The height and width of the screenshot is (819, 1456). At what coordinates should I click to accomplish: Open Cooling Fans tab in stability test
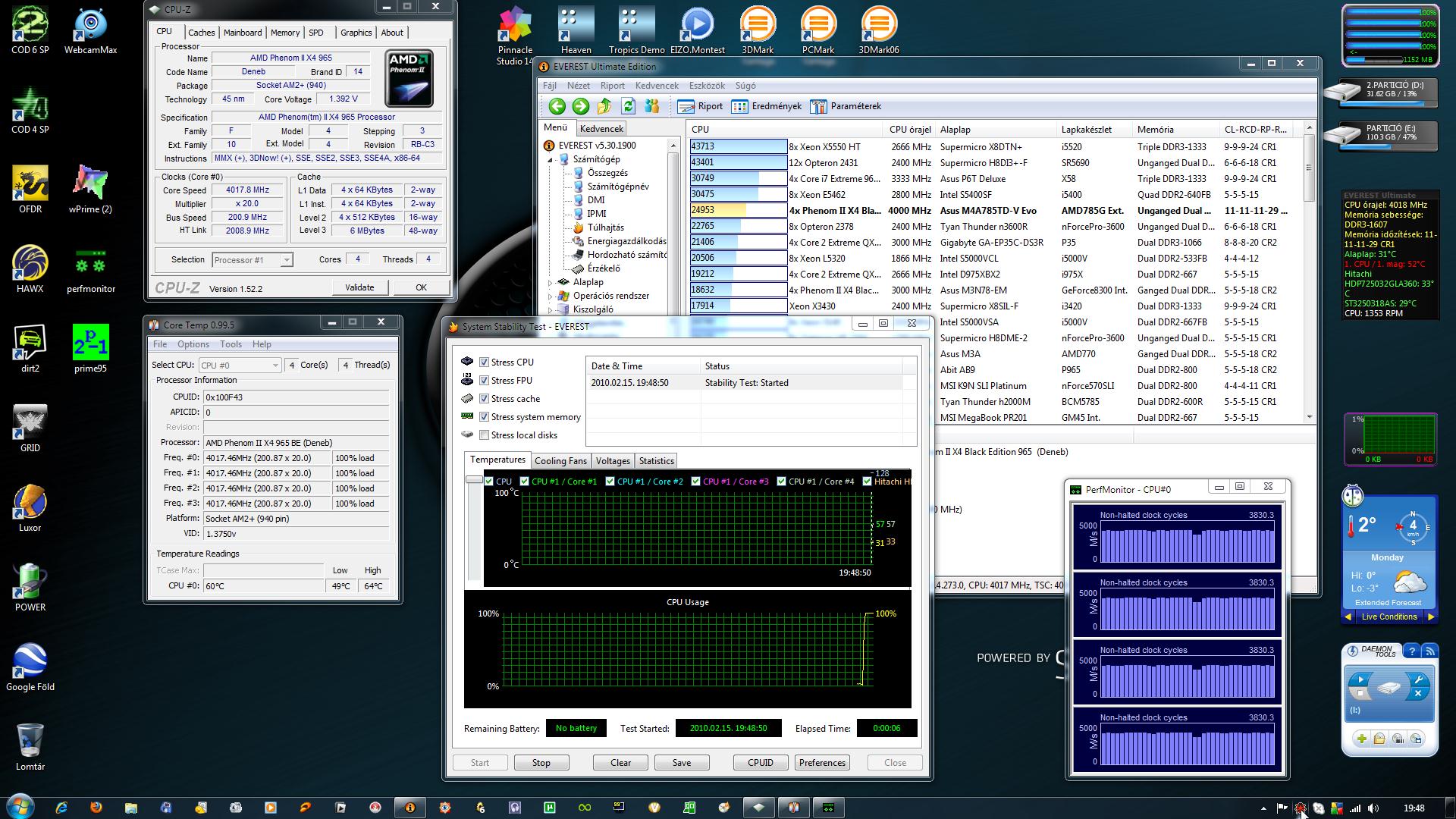560,461
